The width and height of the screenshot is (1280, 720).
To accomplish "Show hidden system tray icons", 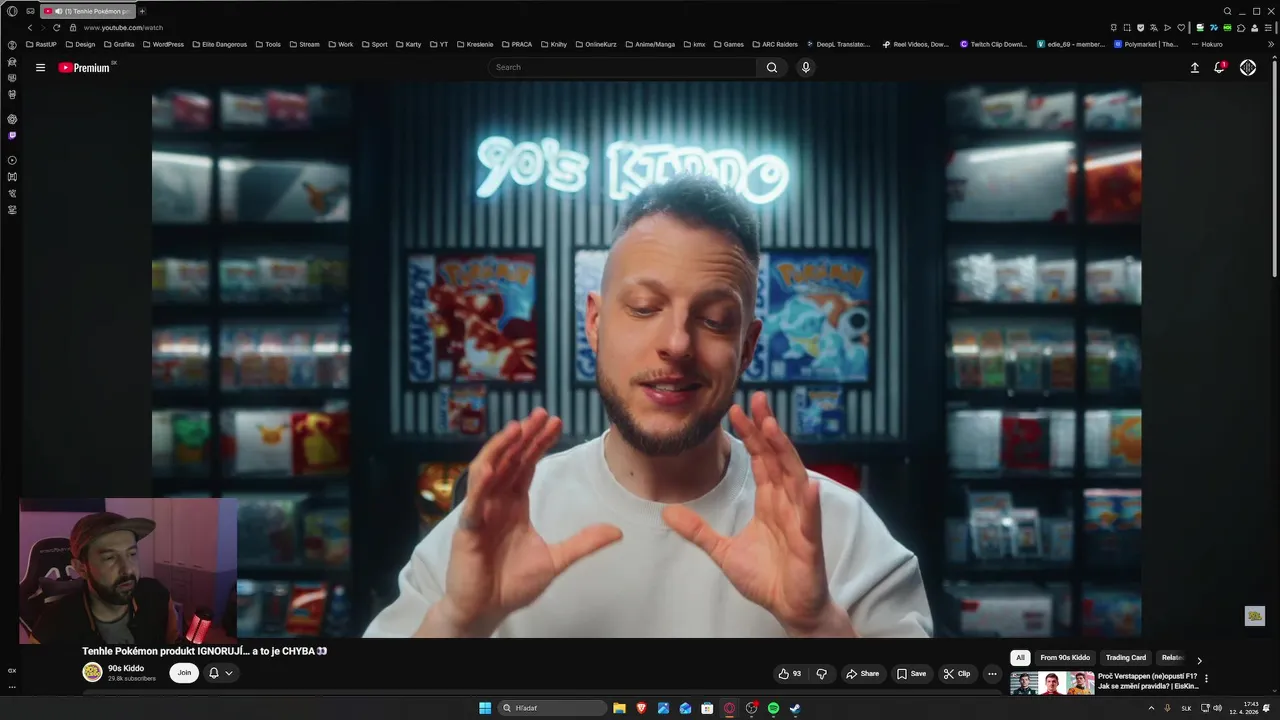I will click(1151, 708).
